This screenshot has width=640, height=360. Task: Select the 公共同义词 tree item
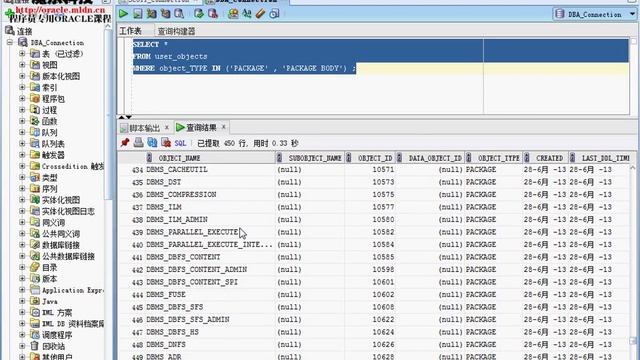[x=61, y=234]
